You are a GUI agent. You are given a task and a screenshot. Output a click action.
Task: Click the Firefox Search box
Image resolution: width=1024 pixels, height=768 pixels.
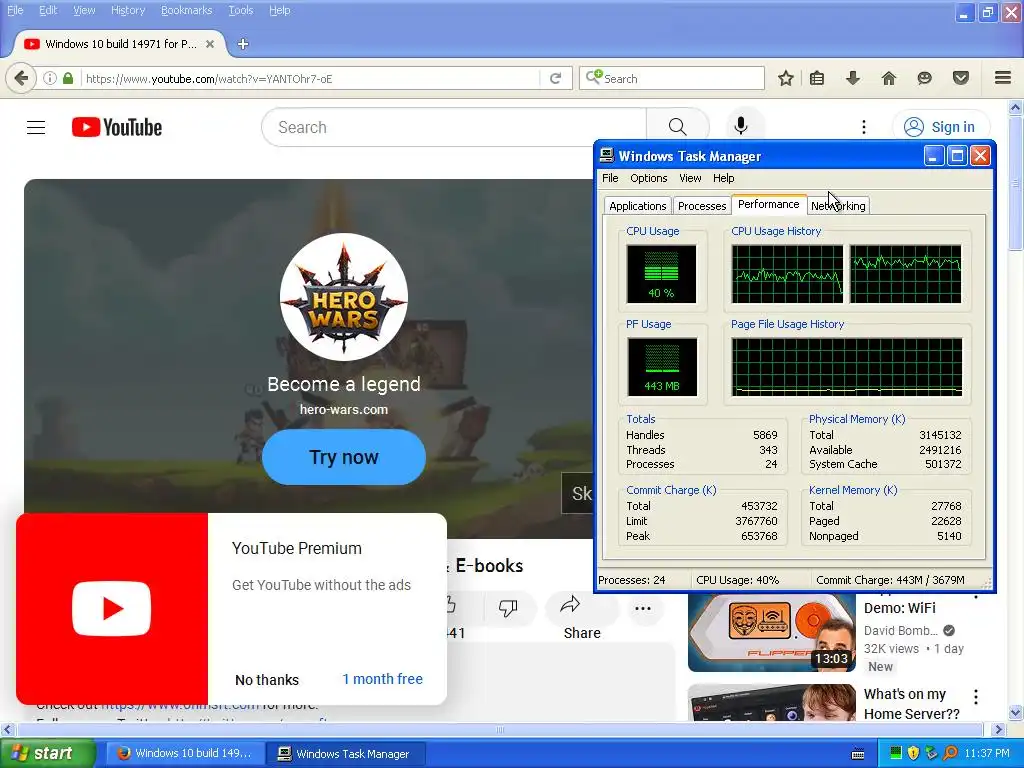(671, 78)
